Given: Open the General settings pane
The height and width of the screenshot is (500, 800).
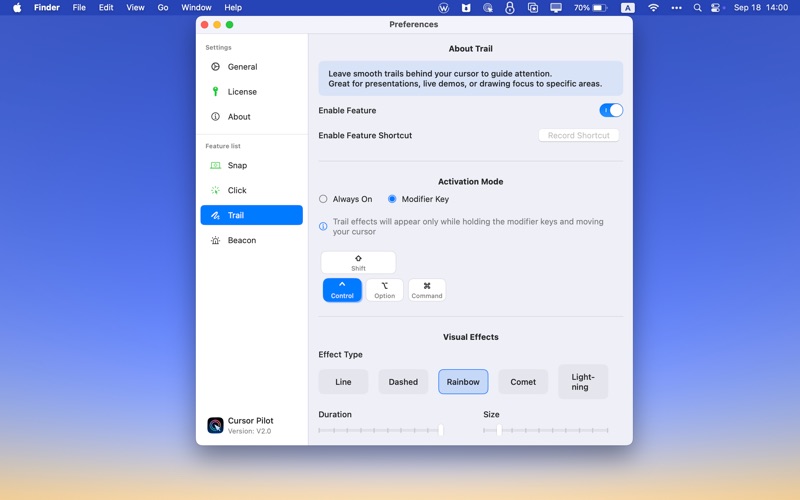Looking at the screenshot, I should point(252,67).
